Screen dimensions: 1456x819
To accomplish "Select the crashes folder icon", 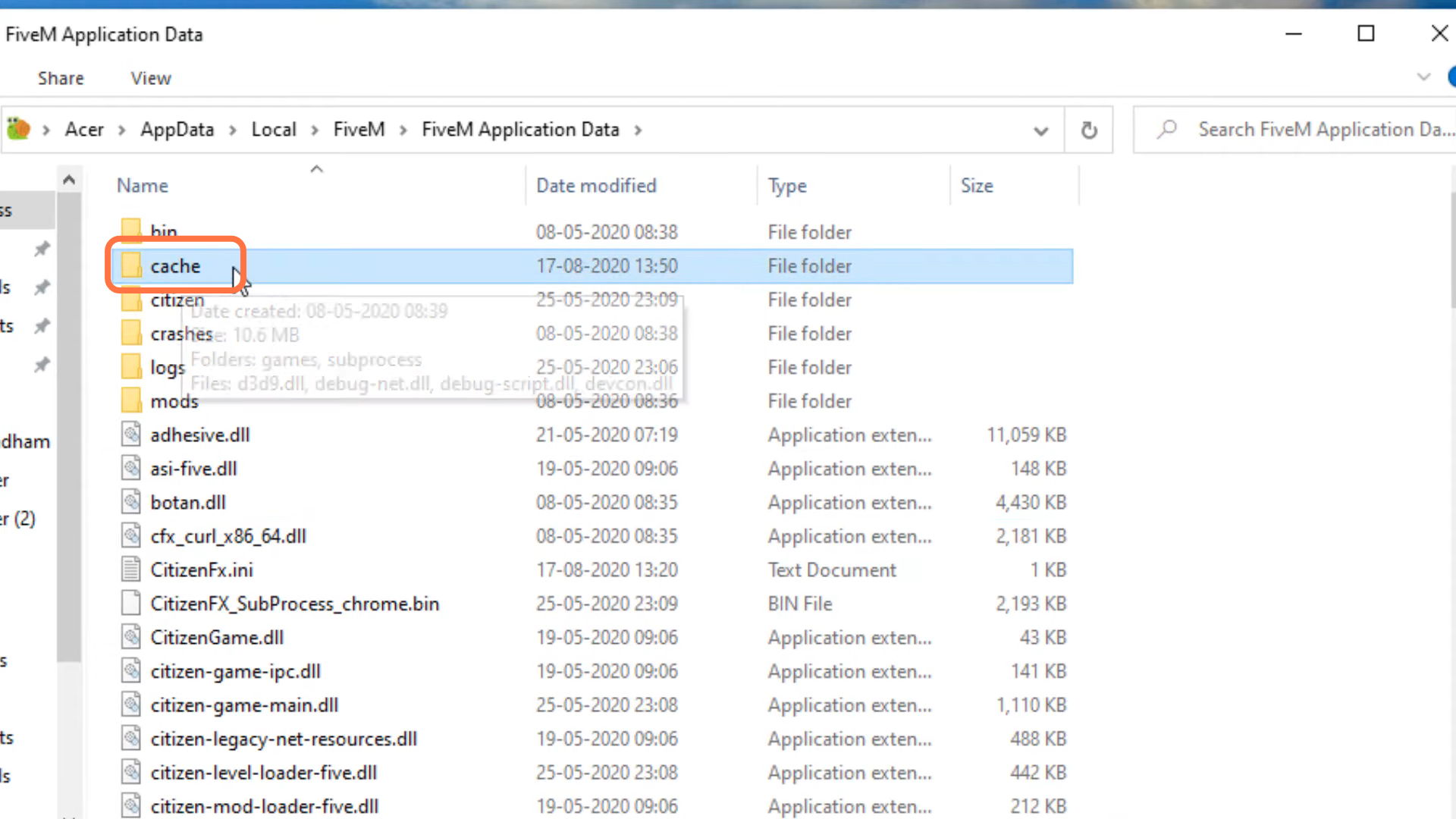I will [x=131, y=333].
